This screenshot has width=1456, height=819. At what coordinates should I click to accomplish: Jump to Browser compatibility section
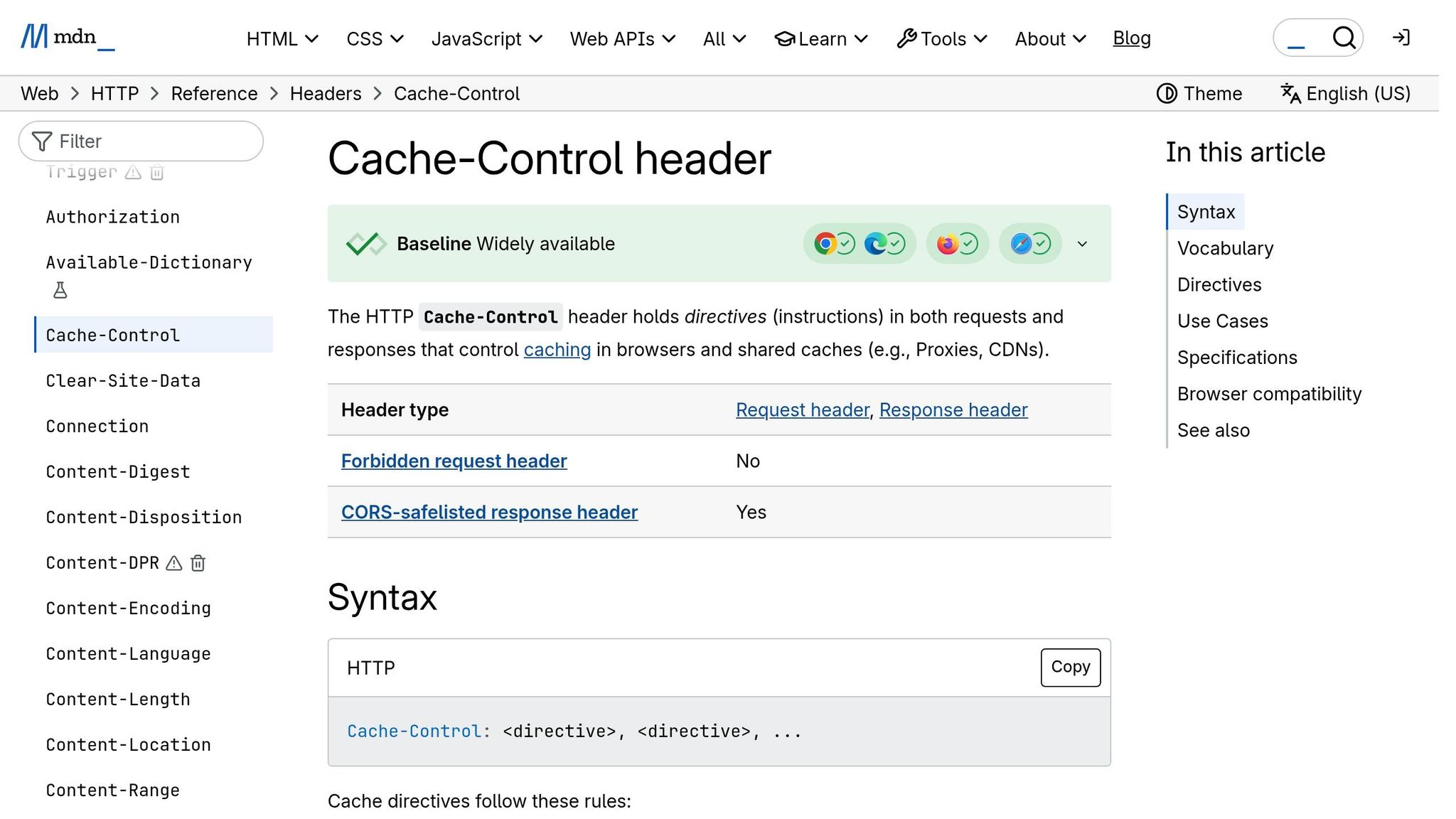[1269, 394]
